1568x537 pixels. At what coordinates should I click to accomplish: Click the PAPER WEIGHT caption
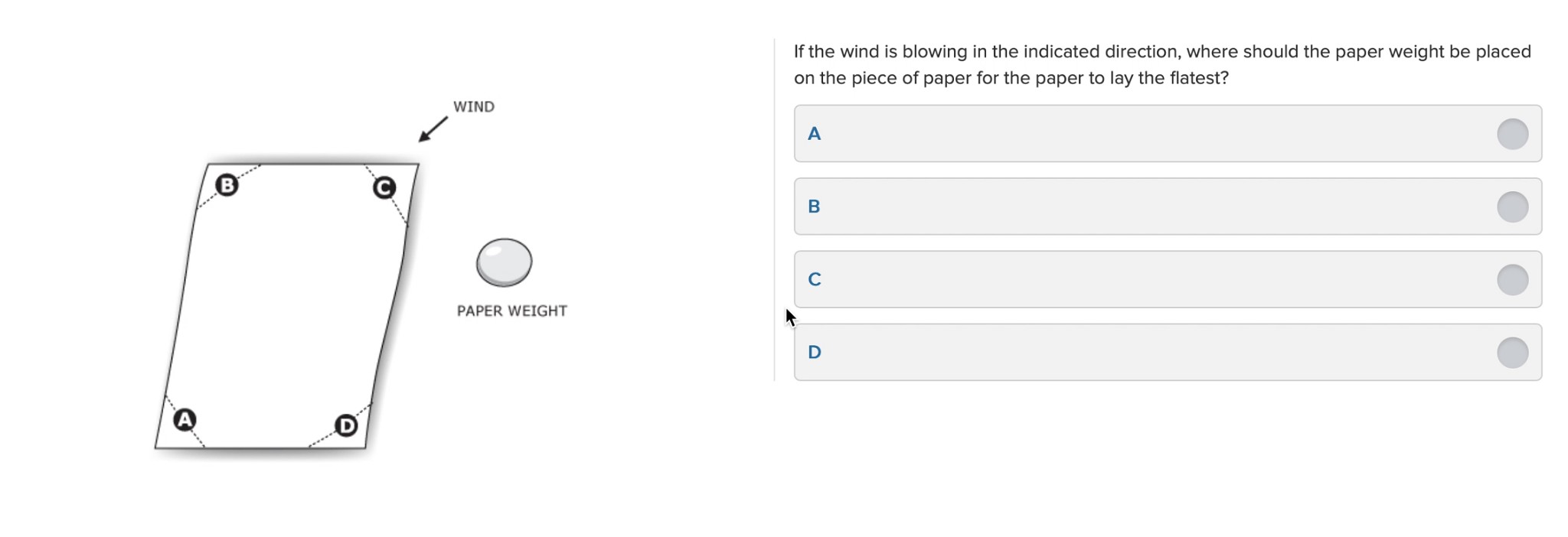[511, 311]
